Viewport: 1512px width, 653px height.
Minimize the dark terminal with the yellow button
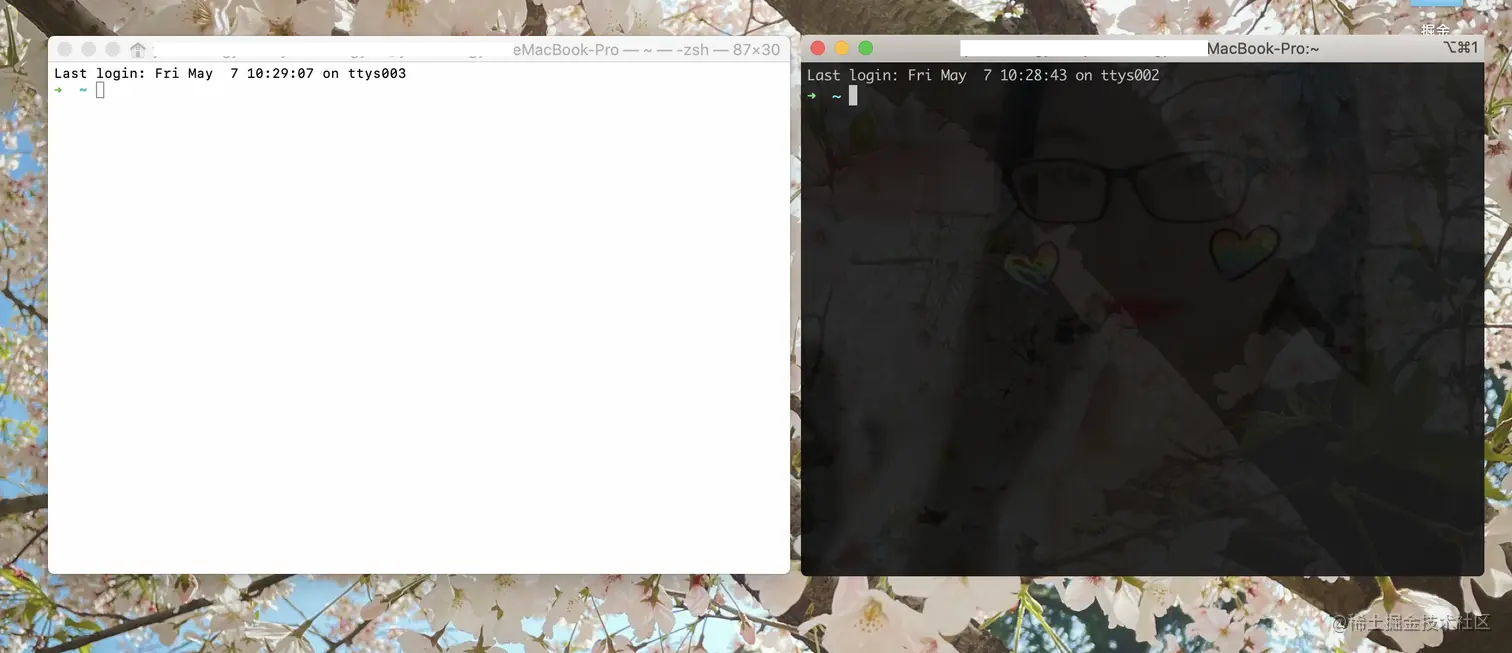[x=841, y=48]
